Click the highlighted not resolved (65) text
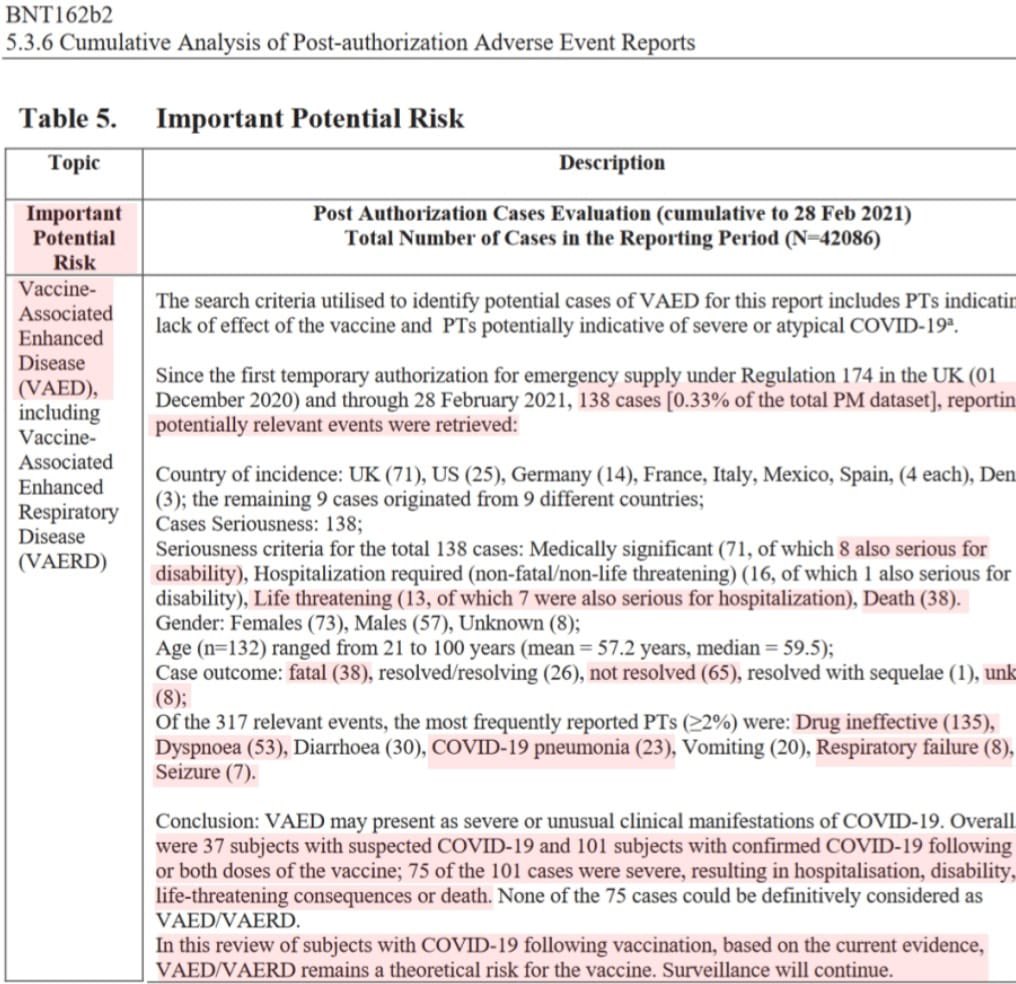 point(664,672)
